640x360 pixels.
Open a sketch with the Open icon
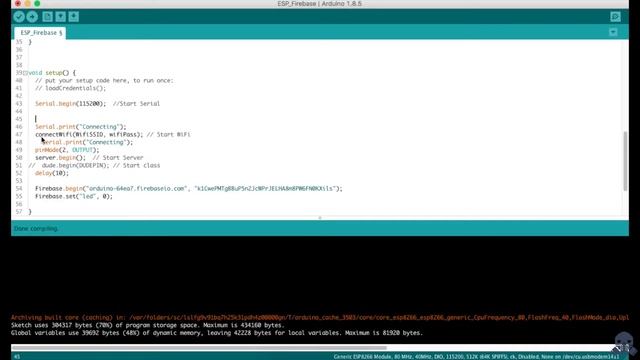pyautogui.click(x=60, y=17)
